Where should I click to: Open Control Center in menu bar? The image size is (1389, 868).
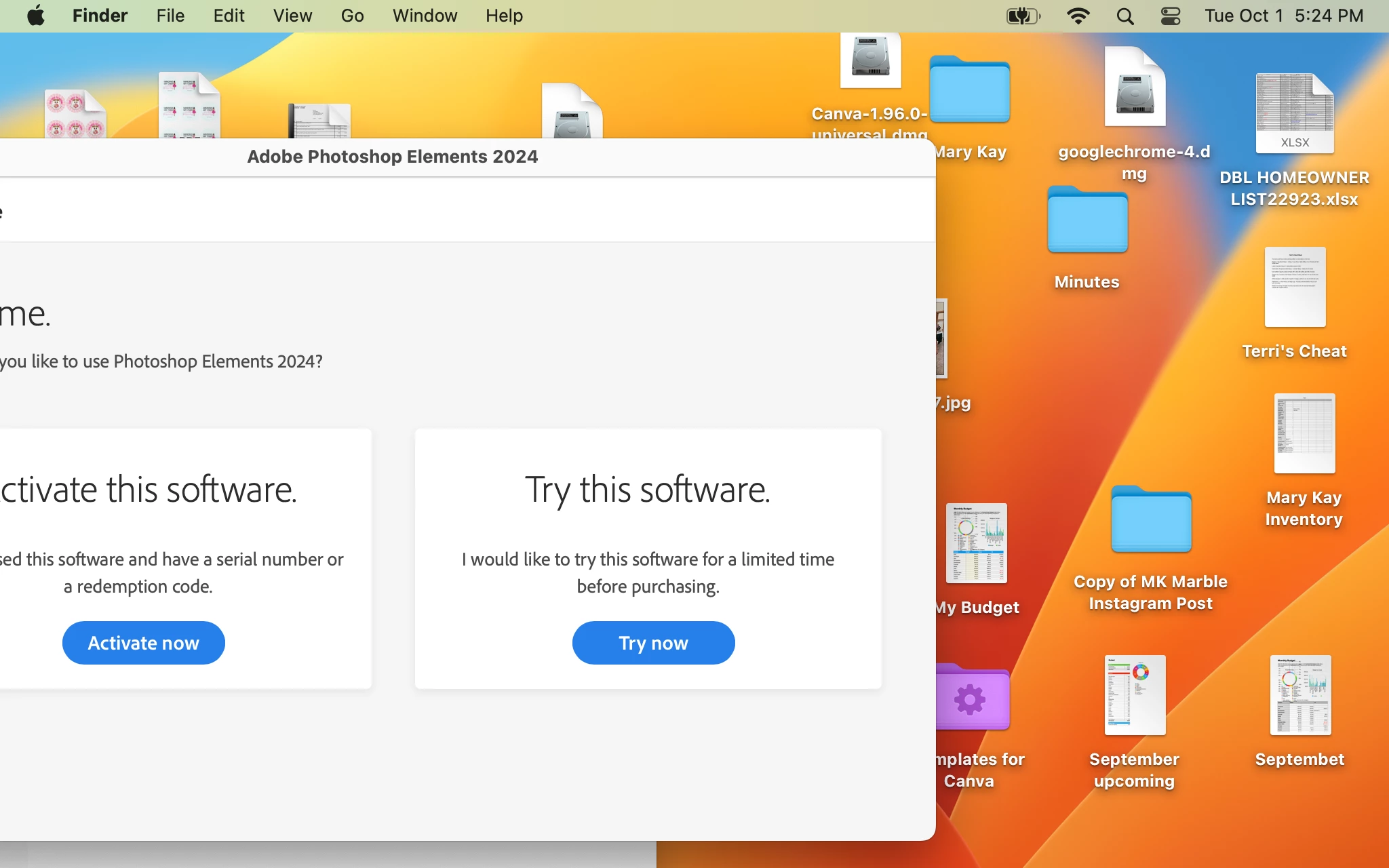1170,16
